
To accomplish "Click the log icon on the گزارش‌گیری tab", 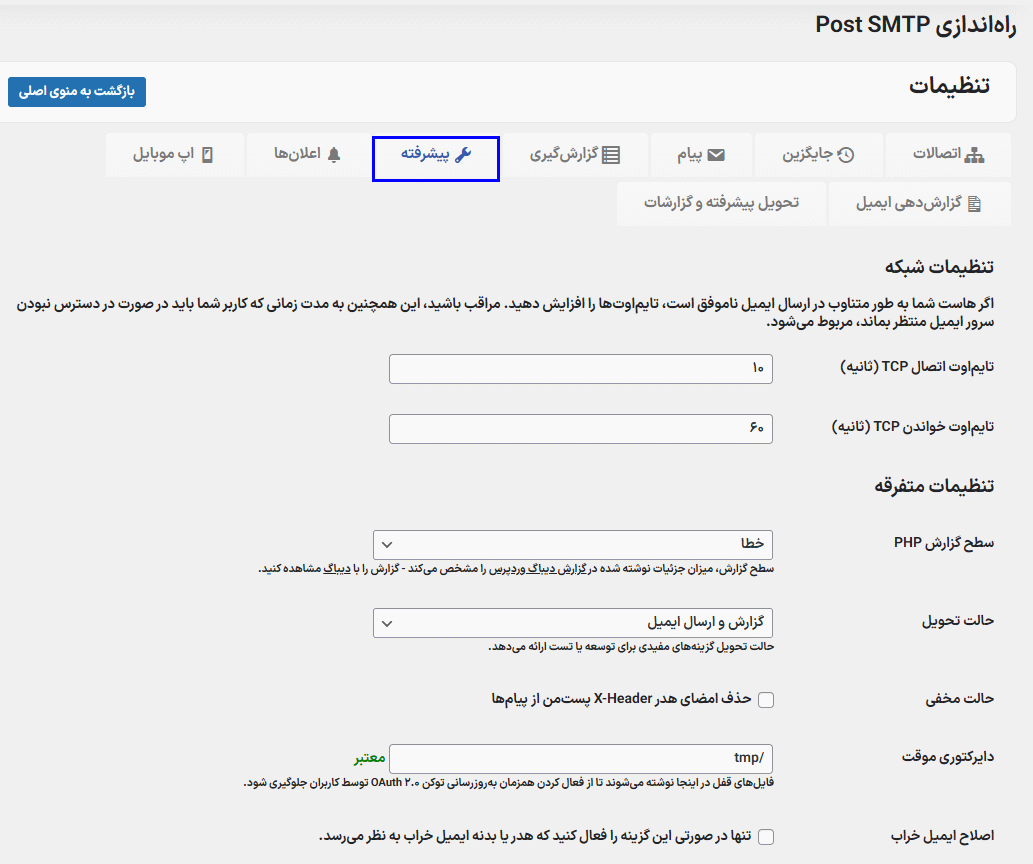I will [612, 157].
